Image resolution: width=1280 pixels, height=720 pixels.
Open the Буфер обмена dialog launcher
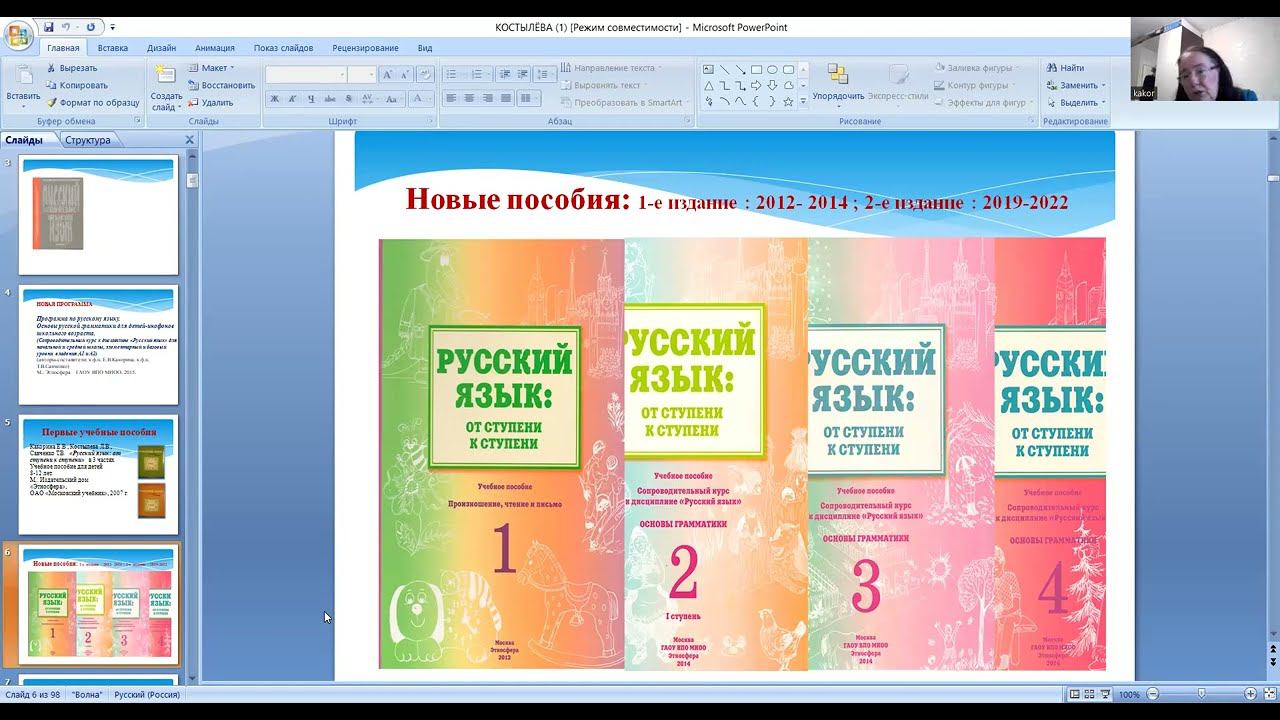tap(138, 121)
